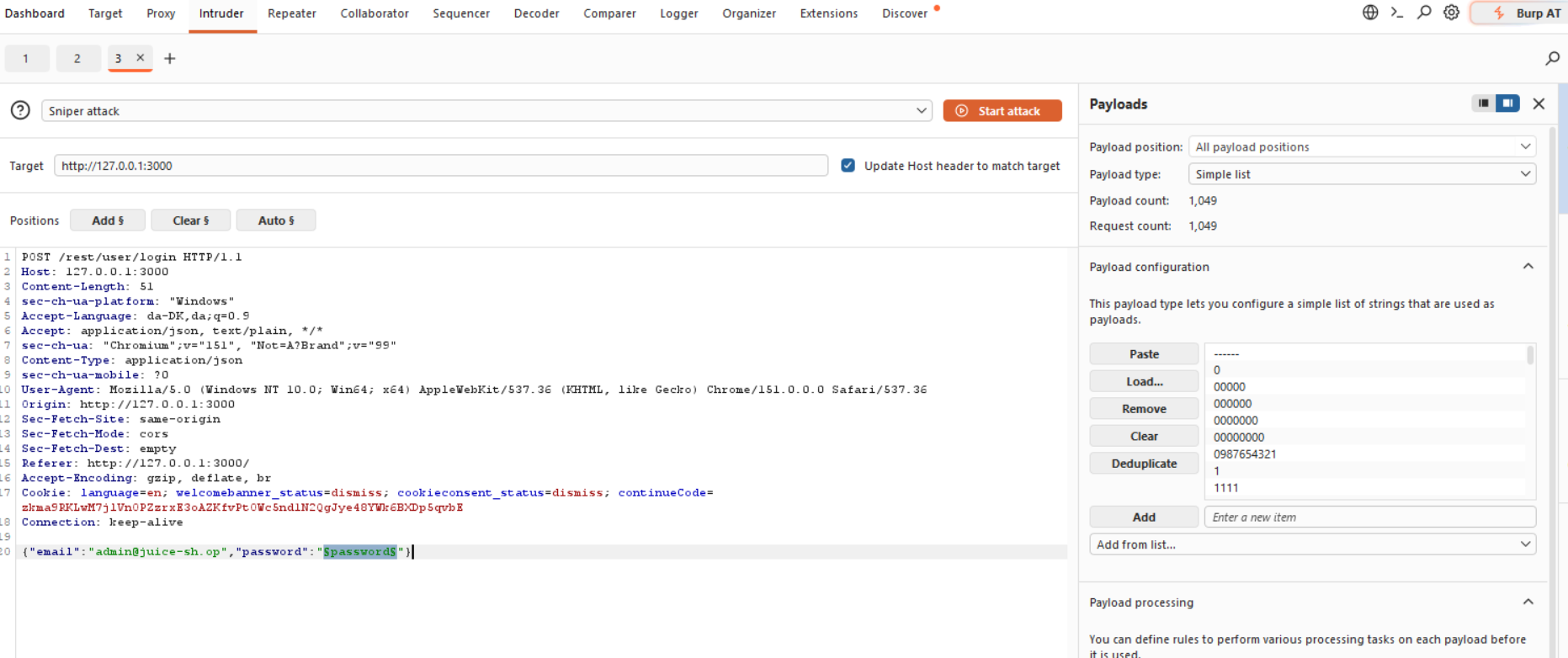Open the globe browser icon in top bar
Viewport: 1568px width, 658px height.
point(1370,13)
